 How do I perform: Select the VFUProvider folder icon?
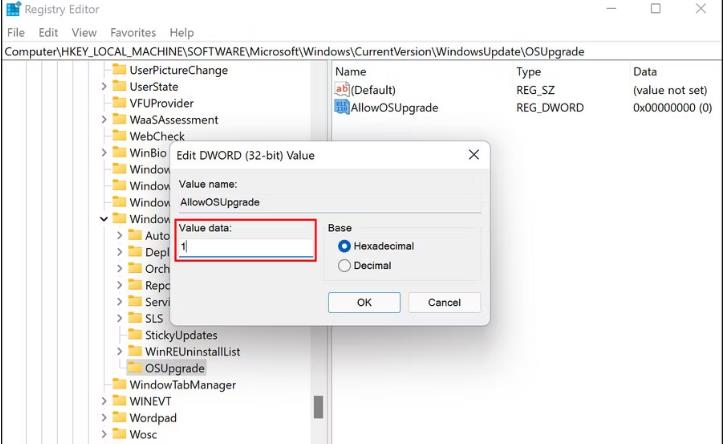click(119, 103)
